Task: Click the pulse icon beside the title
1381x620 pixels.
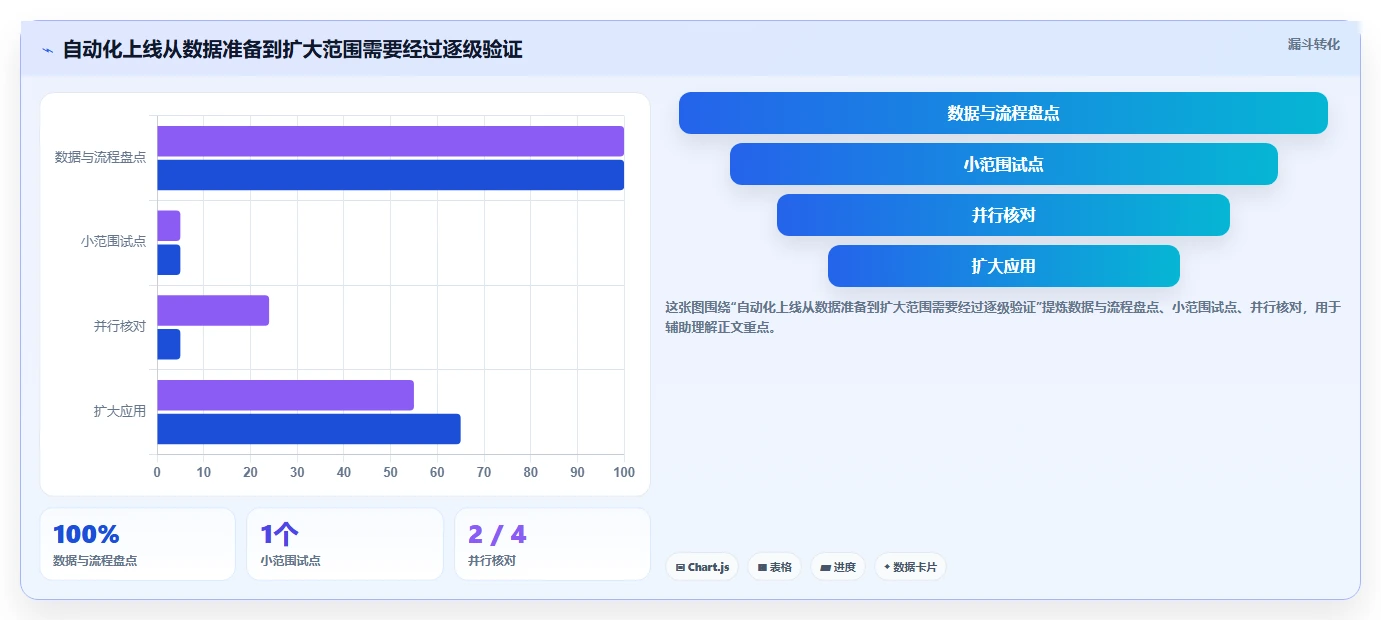Action: (47, 50)
